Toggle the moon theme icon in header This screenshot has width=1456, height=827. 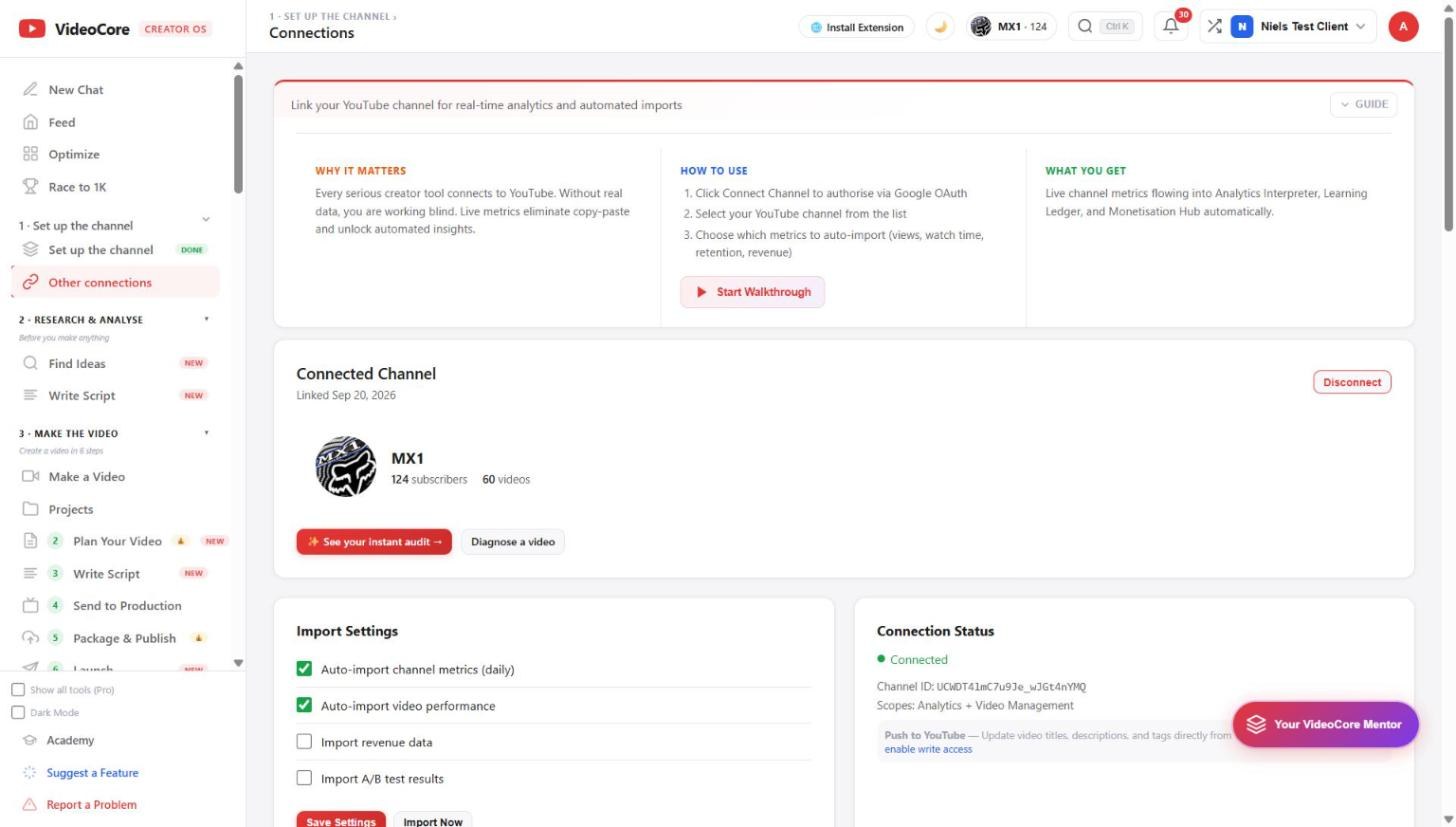click(940, 27)
